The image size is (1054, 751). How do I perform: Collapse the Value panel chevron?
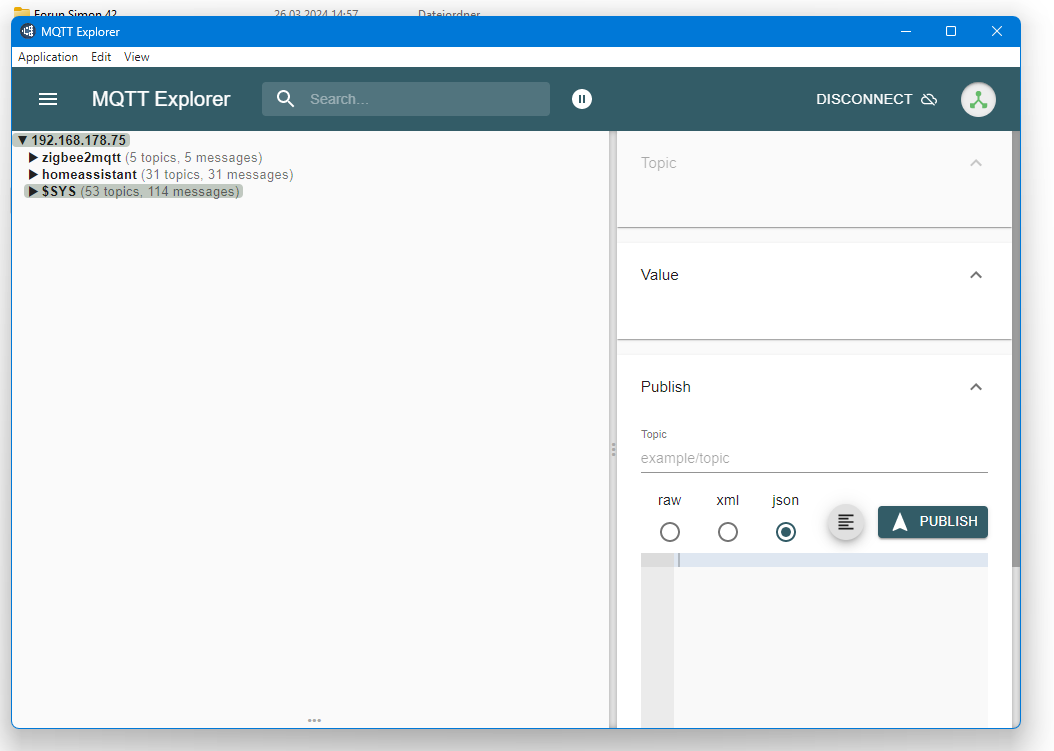976,275
